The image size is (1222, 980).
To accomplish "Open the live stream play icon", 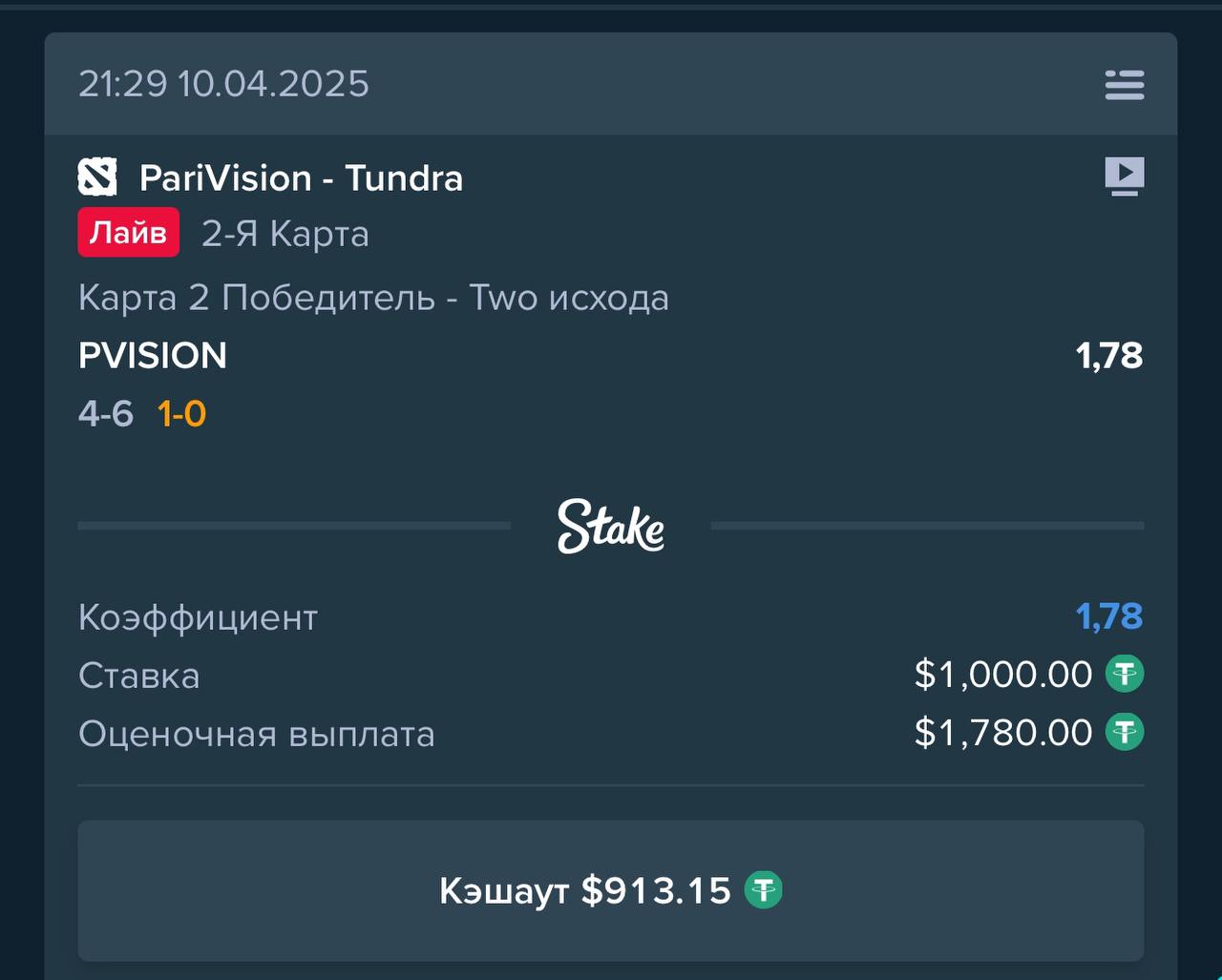I will tap(1125, 177).
